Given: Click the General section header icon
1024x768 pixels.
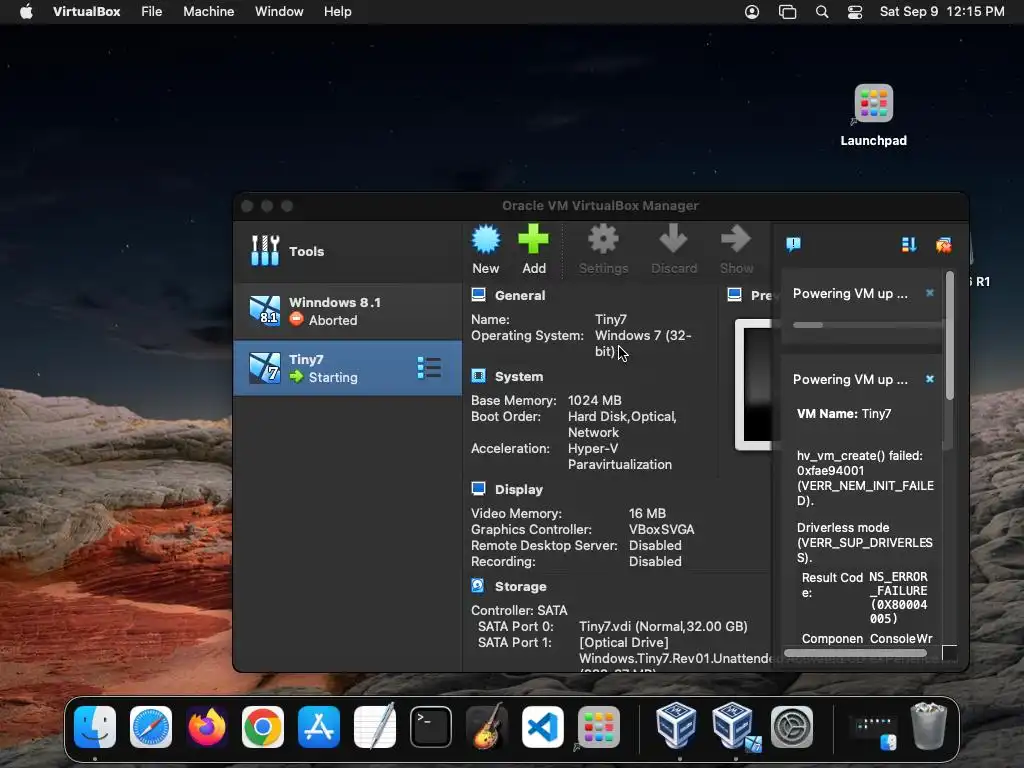Looking at the screenshot, I should 479,295.
